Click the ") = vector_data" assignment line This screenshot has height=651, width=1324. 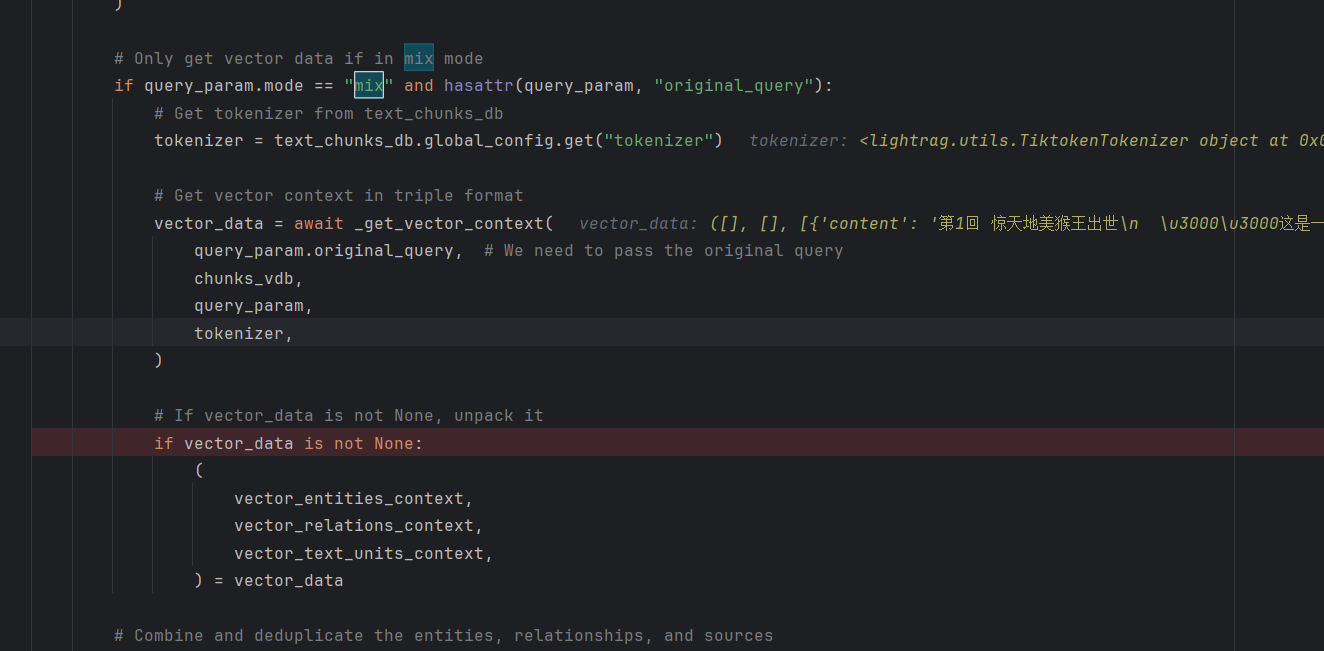[268, 581]
